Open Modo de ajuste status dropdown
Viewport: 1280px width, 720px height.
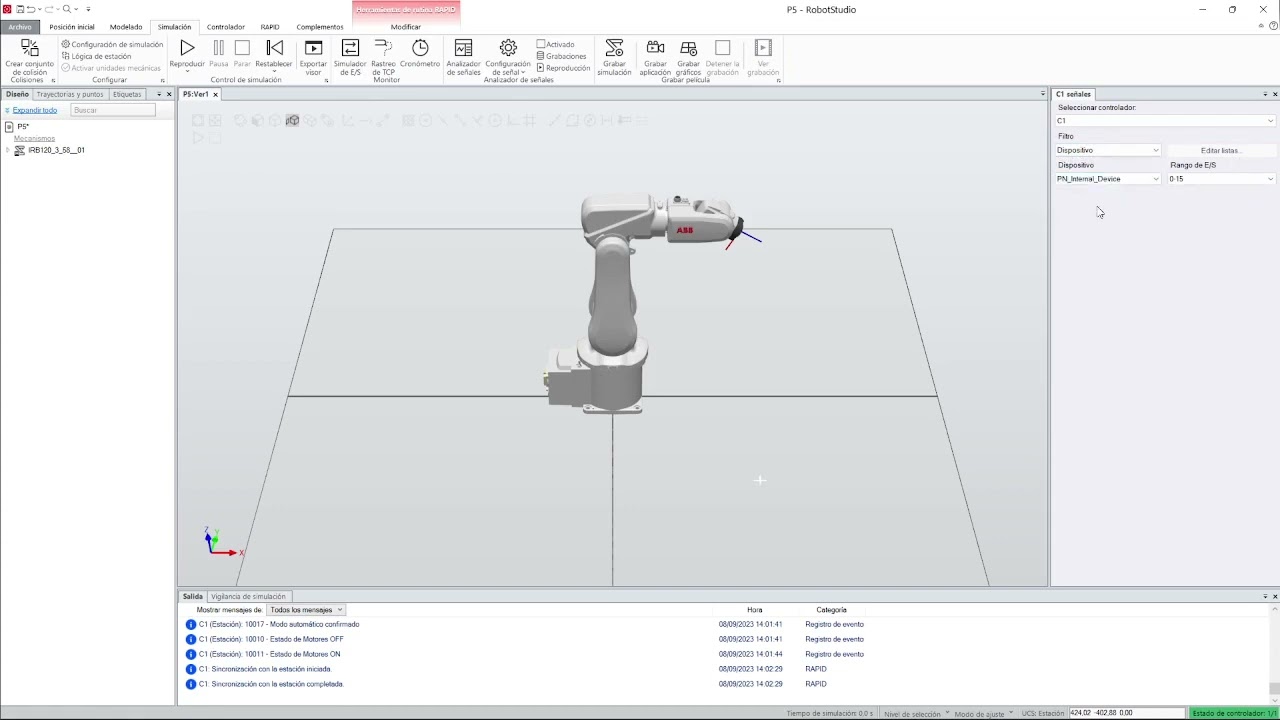pyautogui.click(x=983, y=714)
